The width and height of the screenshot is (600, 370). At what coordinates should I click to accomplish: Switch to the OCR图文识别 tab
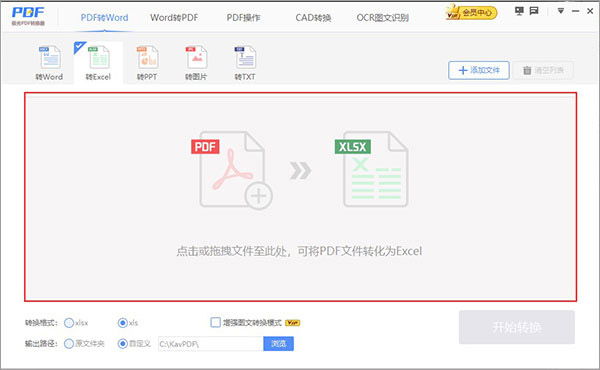pos(383,18)
